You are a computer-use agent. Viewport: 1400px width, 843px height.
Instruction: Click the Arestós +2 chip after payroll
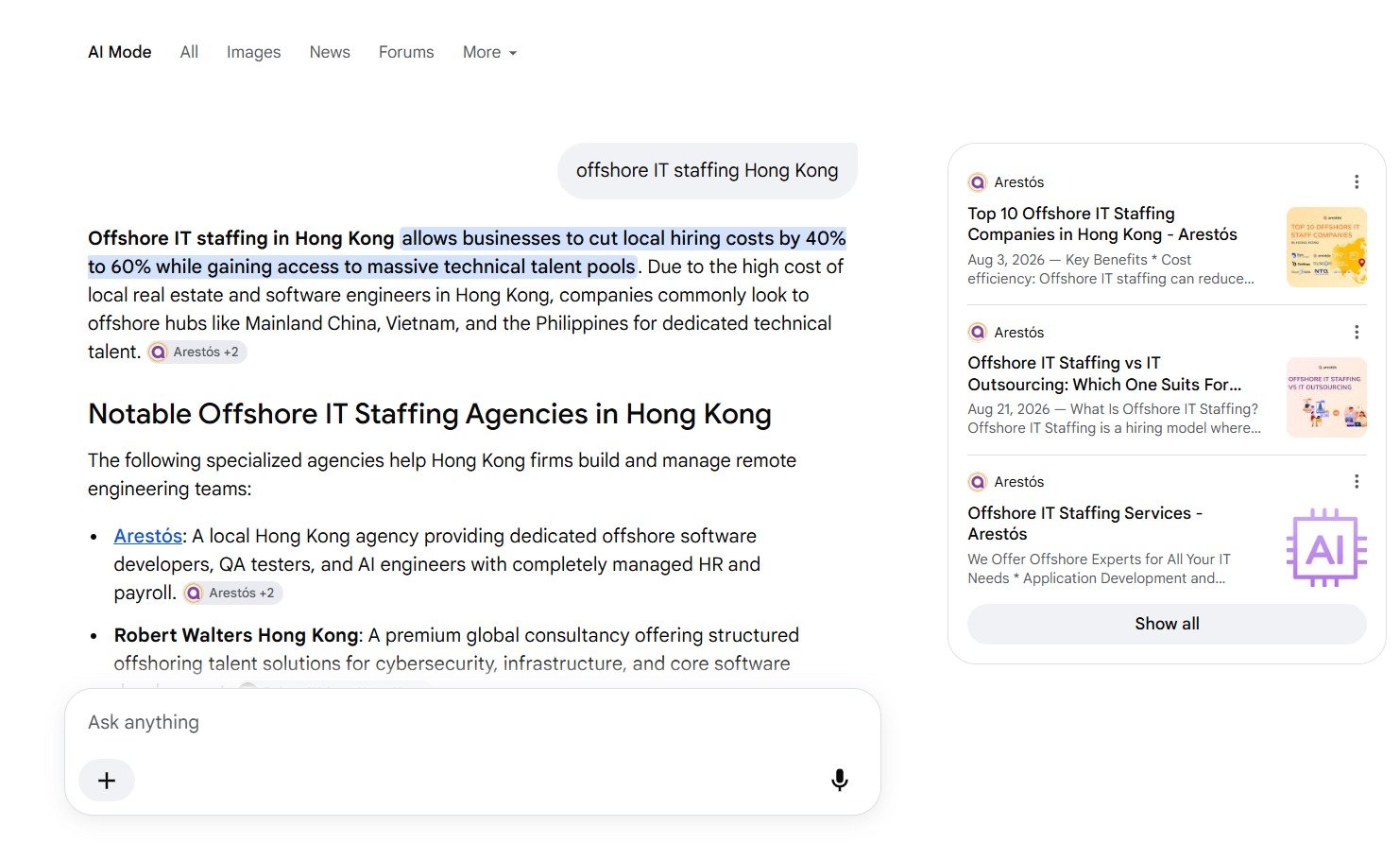(x=232, y=593)
